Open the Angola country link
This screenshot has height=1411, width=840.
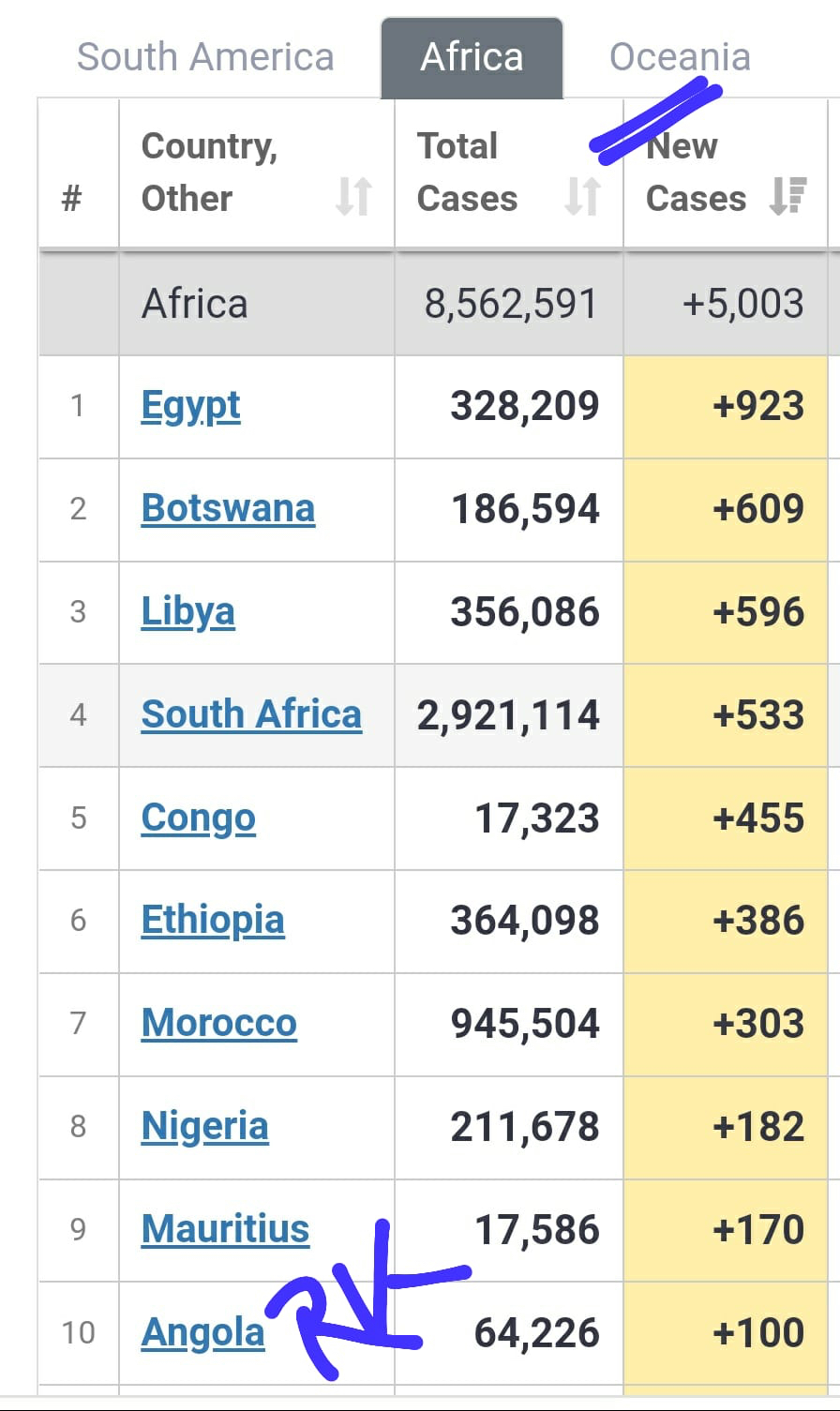pos(202,1332)
